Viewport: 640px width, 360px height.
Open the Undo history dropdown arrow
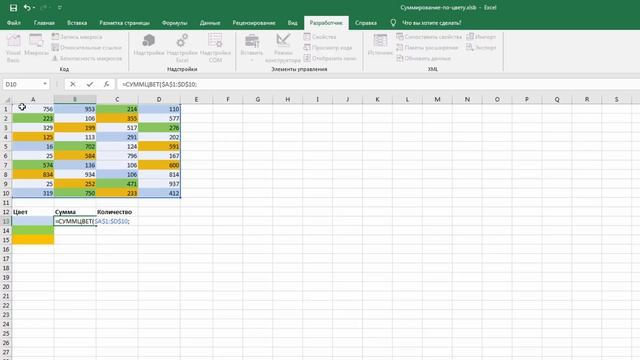[33, 8]
